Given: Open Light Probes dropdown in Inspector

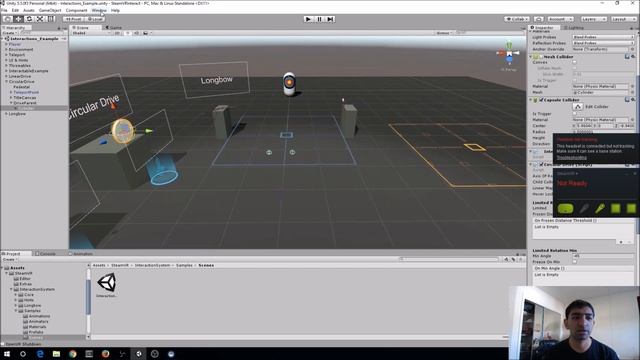Looking at the screenshot, I should [x=603, y=37].
